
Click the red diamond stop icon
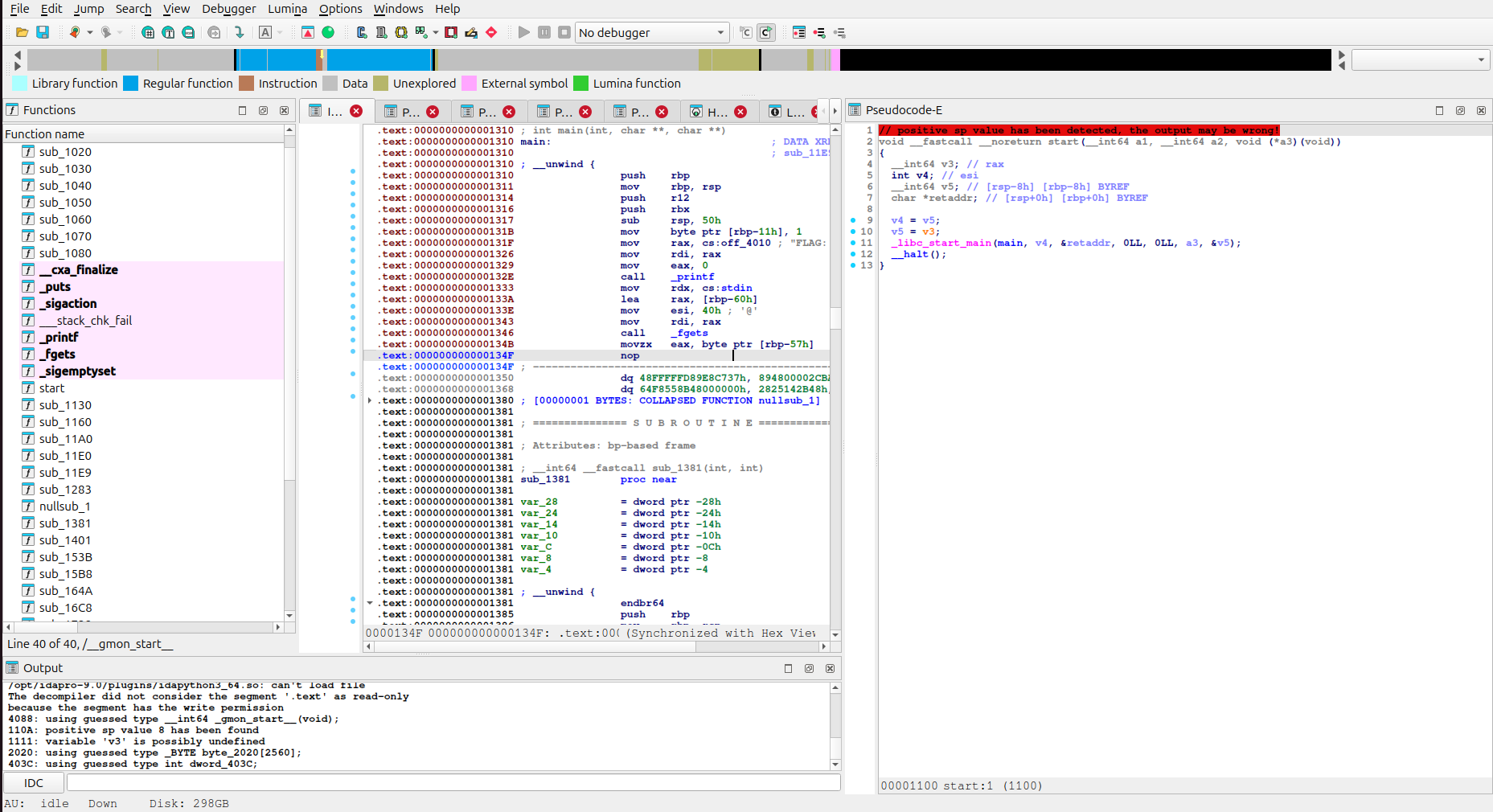[491, 32]
